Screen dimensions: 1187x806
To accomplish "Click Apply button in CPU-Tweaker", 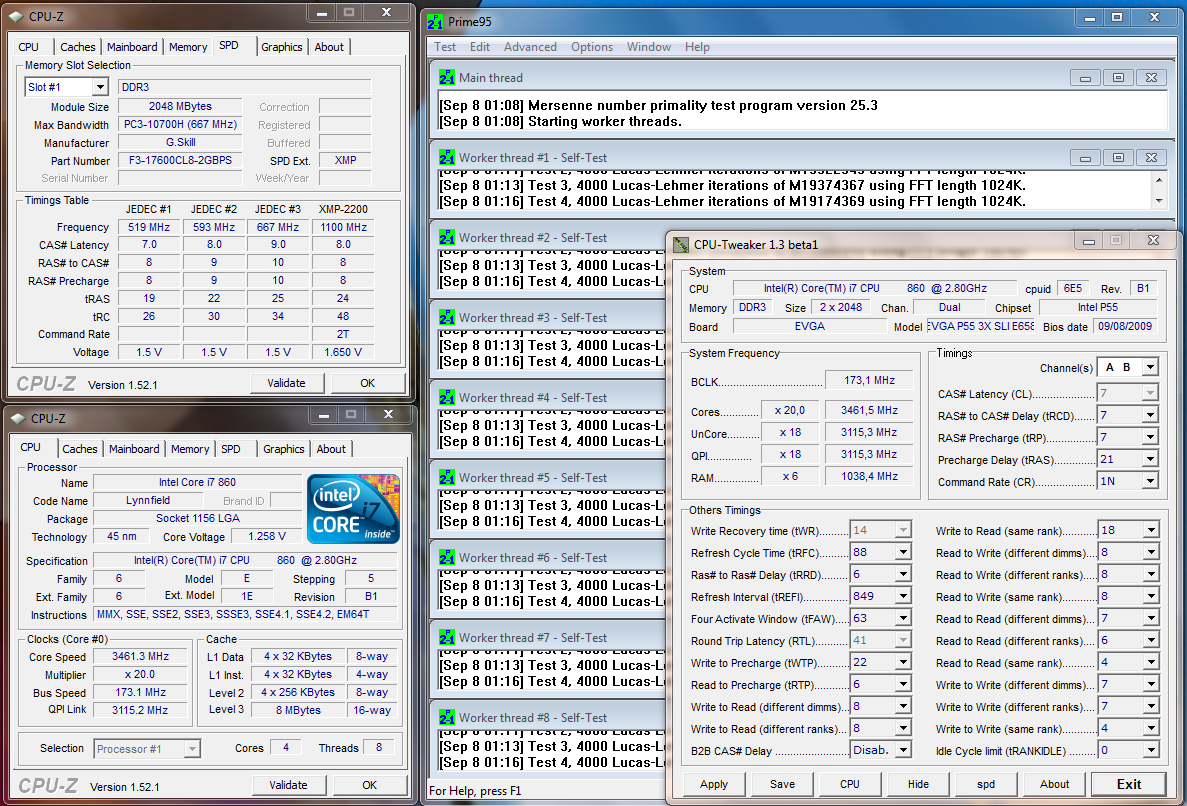I will (714, 784).
